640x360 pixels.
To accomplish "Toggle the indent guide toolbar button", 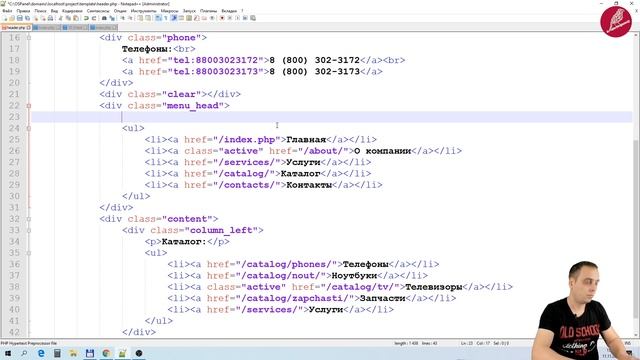I will [x=174, y=18].
